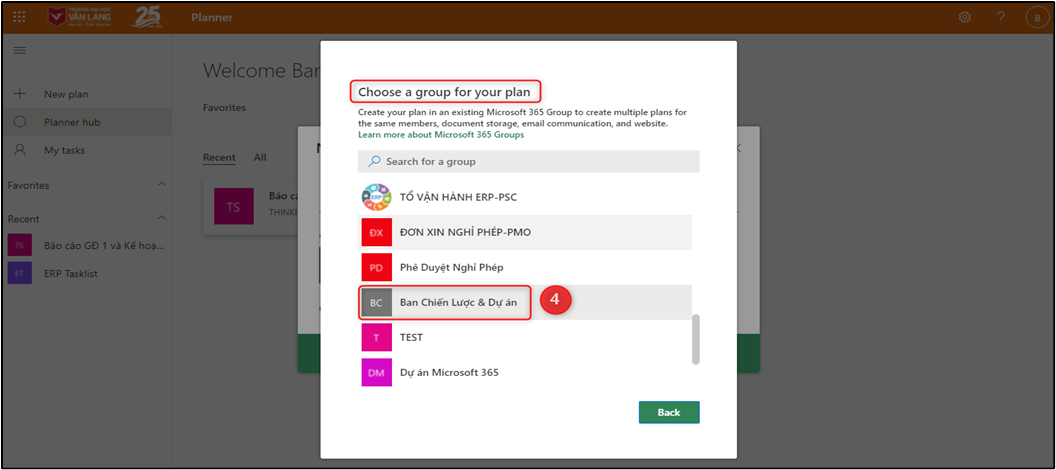Click the Back button
The height and width of the screenshot is (470, 1056).
[669, 412]
